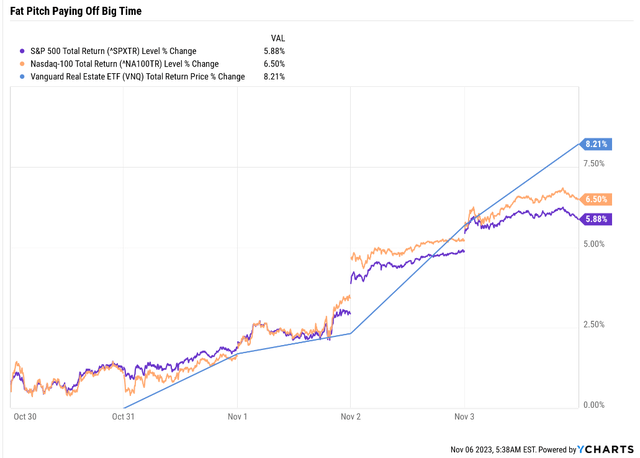This screenshot has height=458, width=640.
Task: Select the Vanguard Real Estate ETF legend label
Action: pyautogui.click(x=137, y=76)
